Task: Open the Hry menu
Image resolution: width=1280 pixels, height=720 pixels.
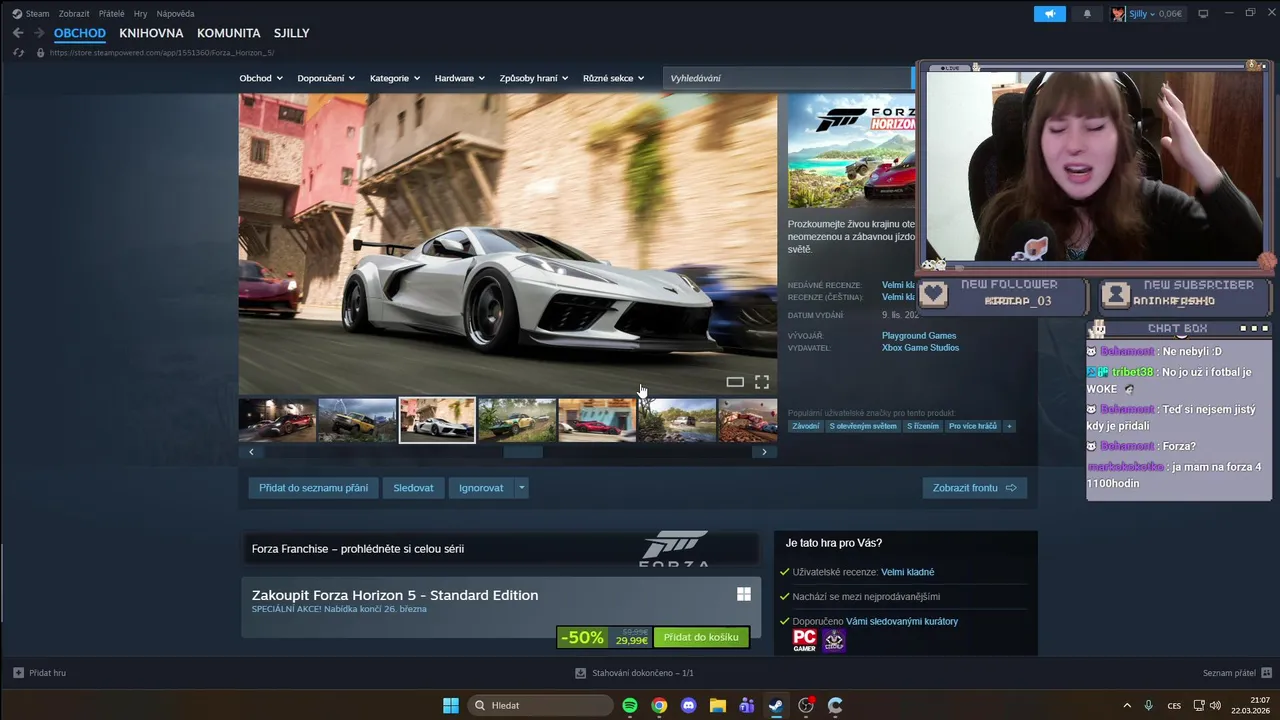Action: (x=140, y=14)
